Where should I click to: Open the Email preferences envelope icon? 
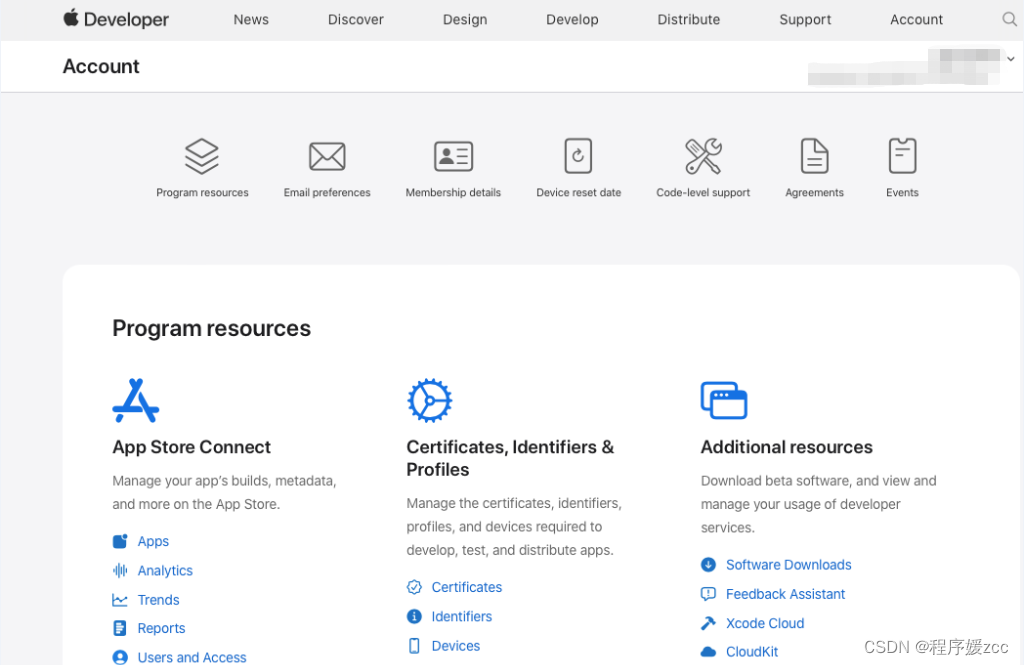pos(327,156)
